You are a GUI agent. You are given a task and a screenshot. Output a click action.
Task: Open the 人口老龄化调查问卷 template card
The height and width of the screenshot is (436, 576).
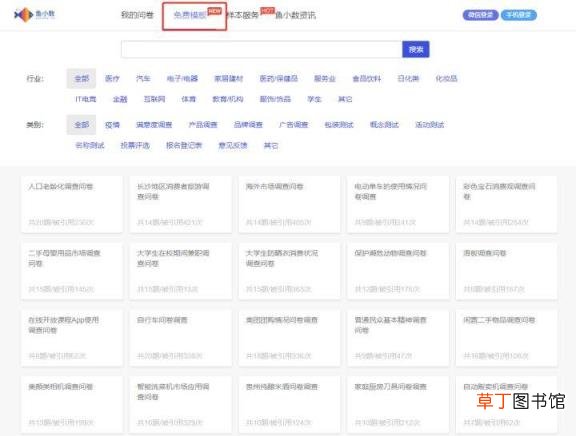(72, 204)
